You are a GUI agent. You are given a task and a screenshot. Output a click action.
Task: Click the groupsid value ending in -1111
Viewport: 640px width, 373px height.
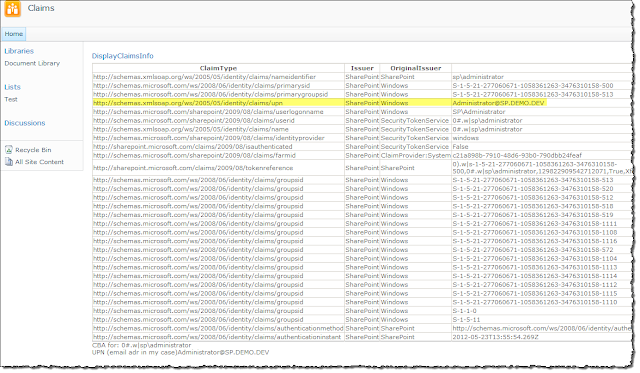coord(535,224)
